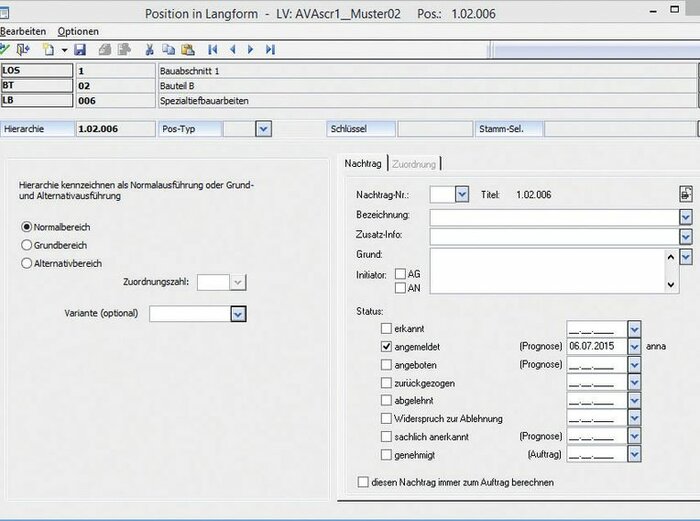
Task: Open date picker for genehmigt Auftrag
Action: [x=634, y=454]
